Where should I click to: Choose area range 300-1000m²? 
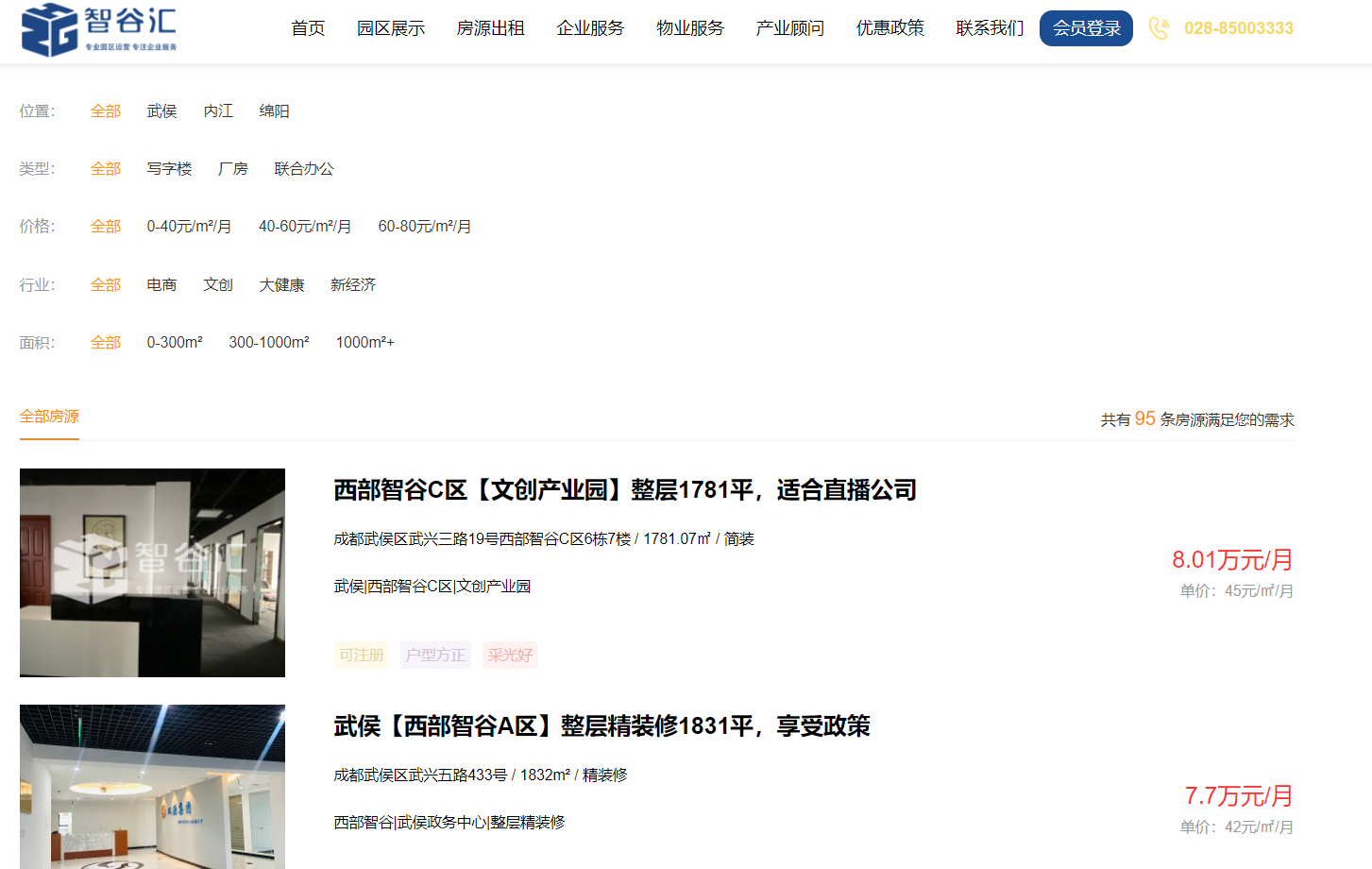click(x=269, y=342)
